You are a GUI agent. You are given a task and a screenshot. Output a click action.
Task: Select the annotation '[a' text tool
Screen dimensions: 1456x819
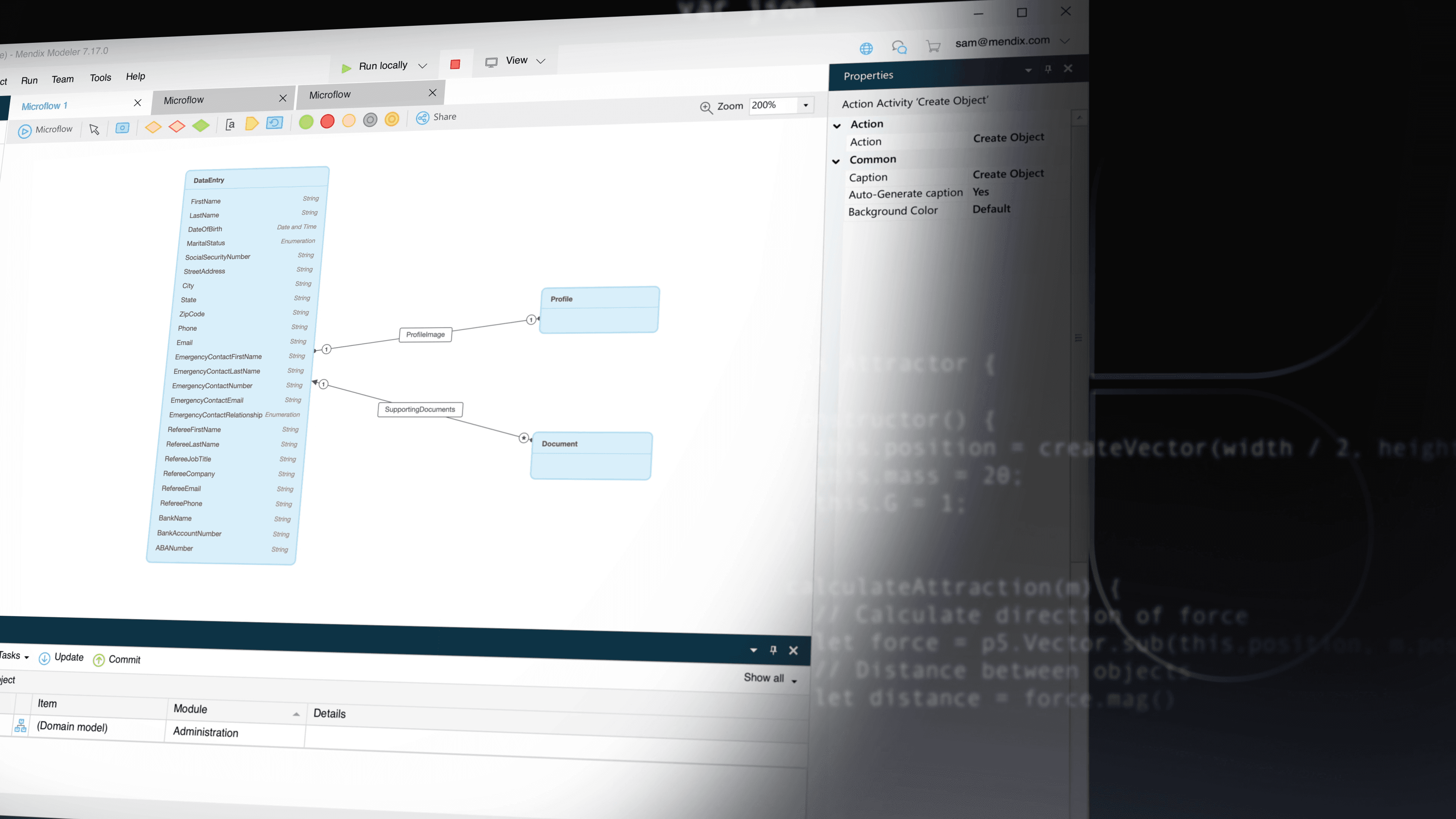click(230, 124)
